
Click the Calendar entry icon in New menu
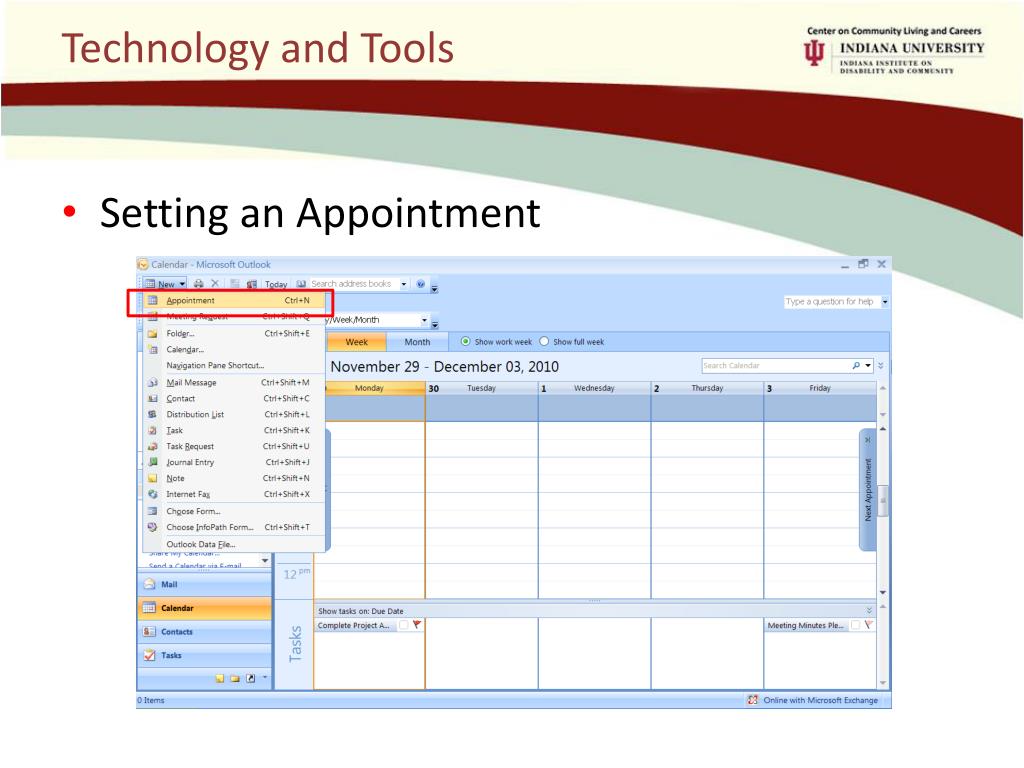(153, 349)
